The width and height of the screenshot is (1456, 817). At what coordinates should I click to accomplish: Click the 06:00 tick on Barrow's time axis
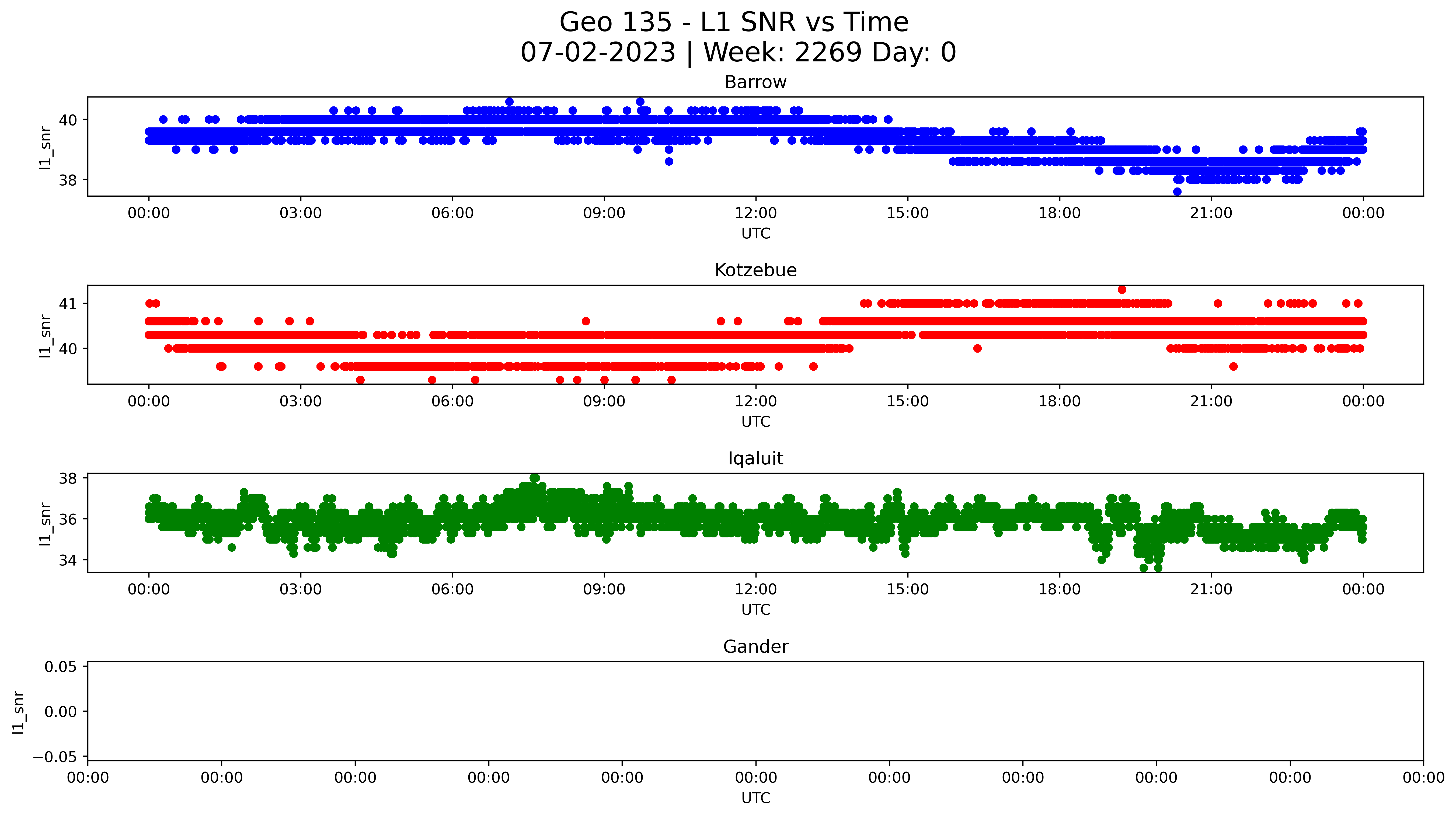point(452,213)
